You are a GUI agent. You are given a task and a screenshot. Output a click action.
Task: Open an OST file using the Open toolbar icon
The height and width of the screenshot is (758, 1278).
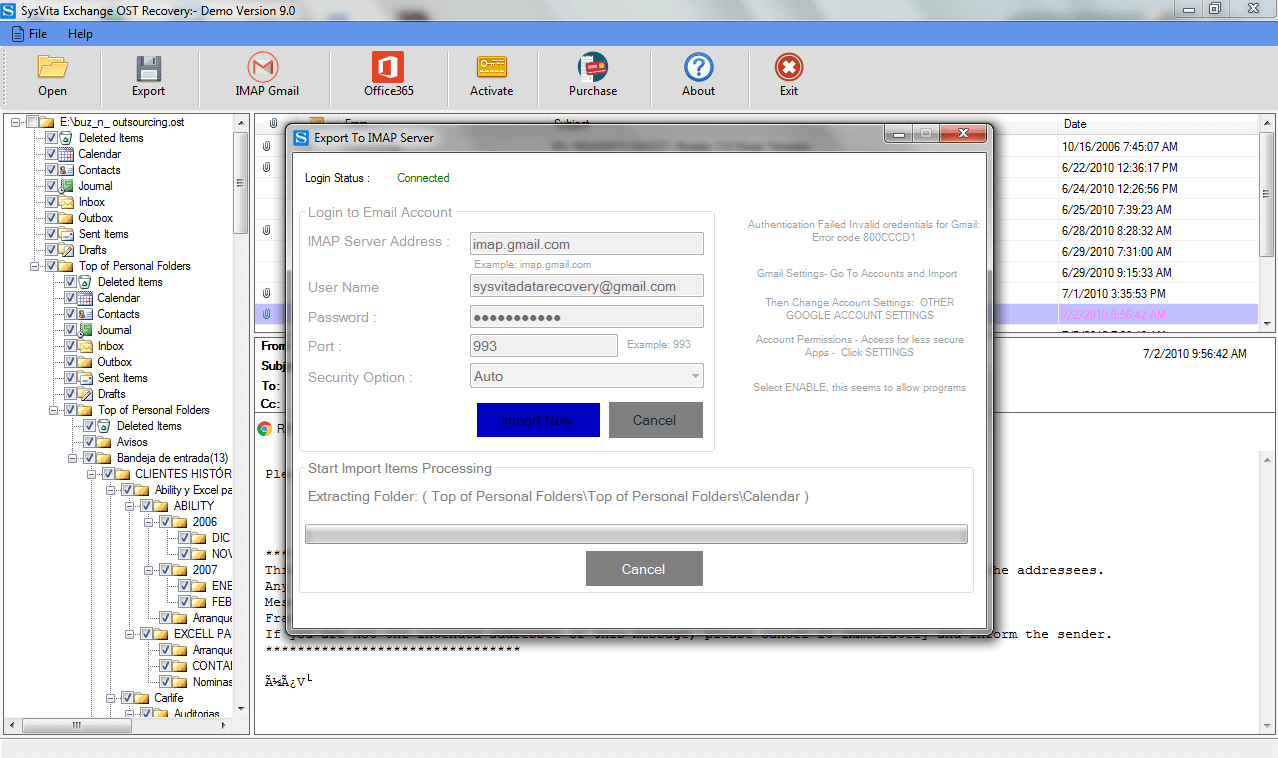coord(52,75)
